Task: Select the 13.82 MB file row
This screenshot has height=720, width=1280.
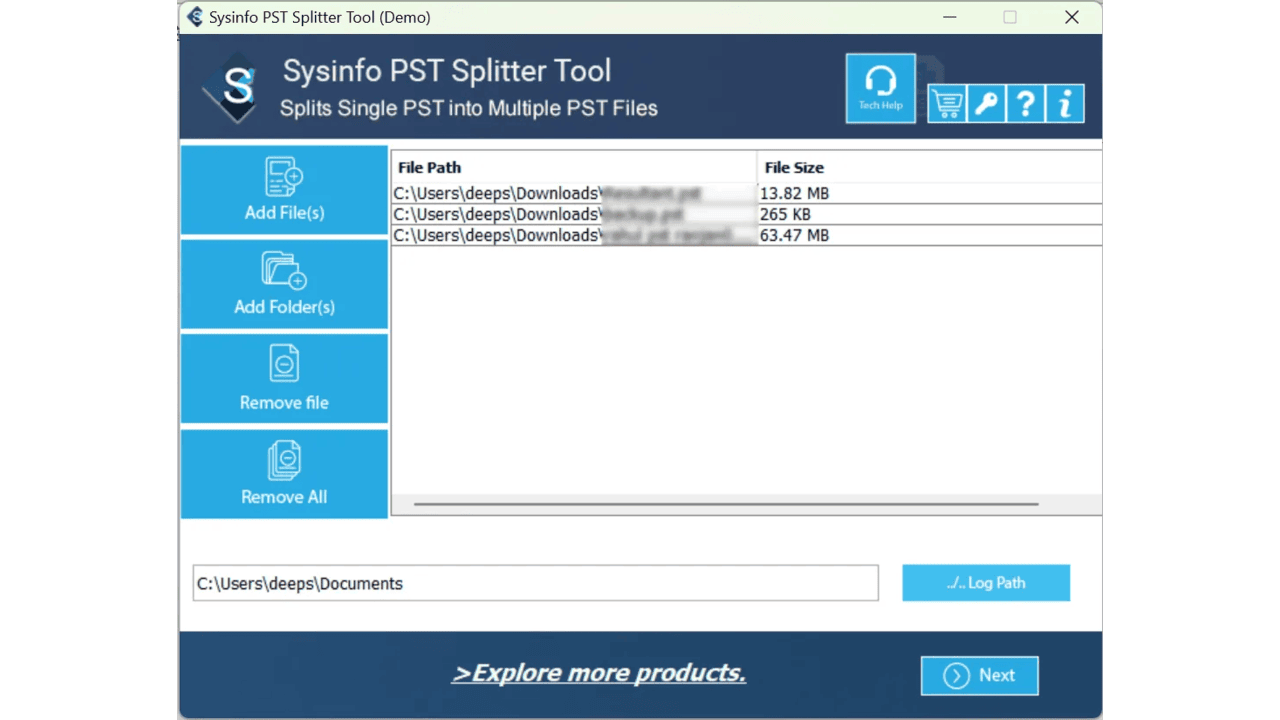Action: coord(746,193)
